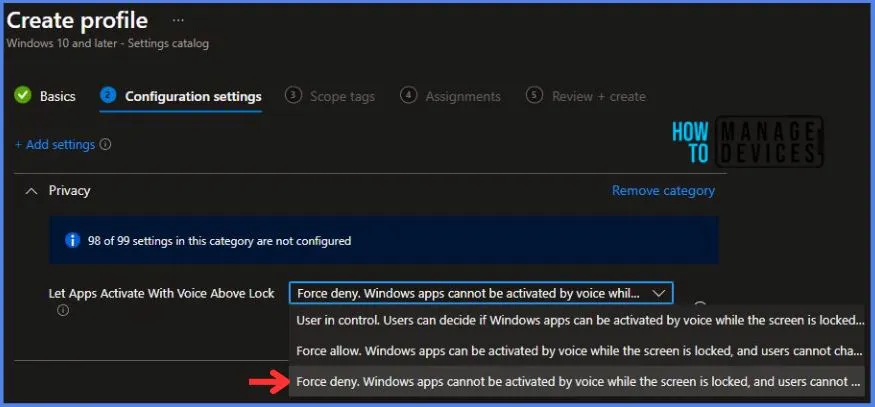Click the green checkmark icon beside Basics

tap(23, 96)
